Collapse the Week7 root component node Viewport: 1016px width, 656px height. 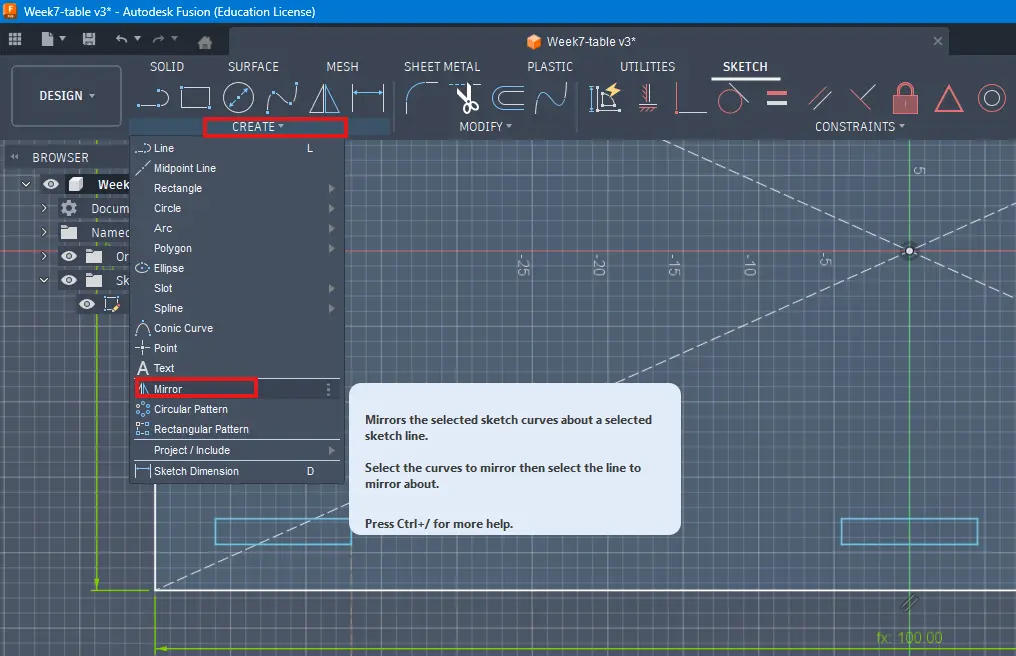tap(26, 184)
